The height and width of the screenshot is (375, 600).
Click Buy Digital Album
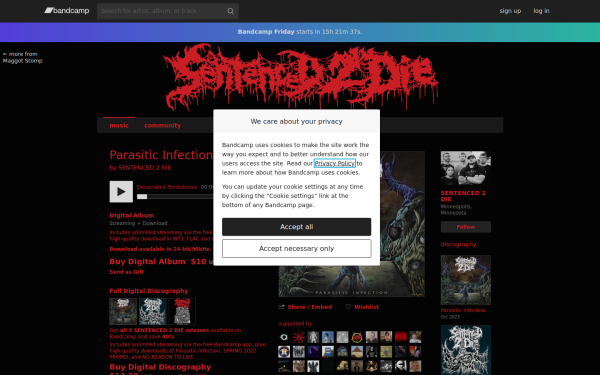tap(147, 262)
